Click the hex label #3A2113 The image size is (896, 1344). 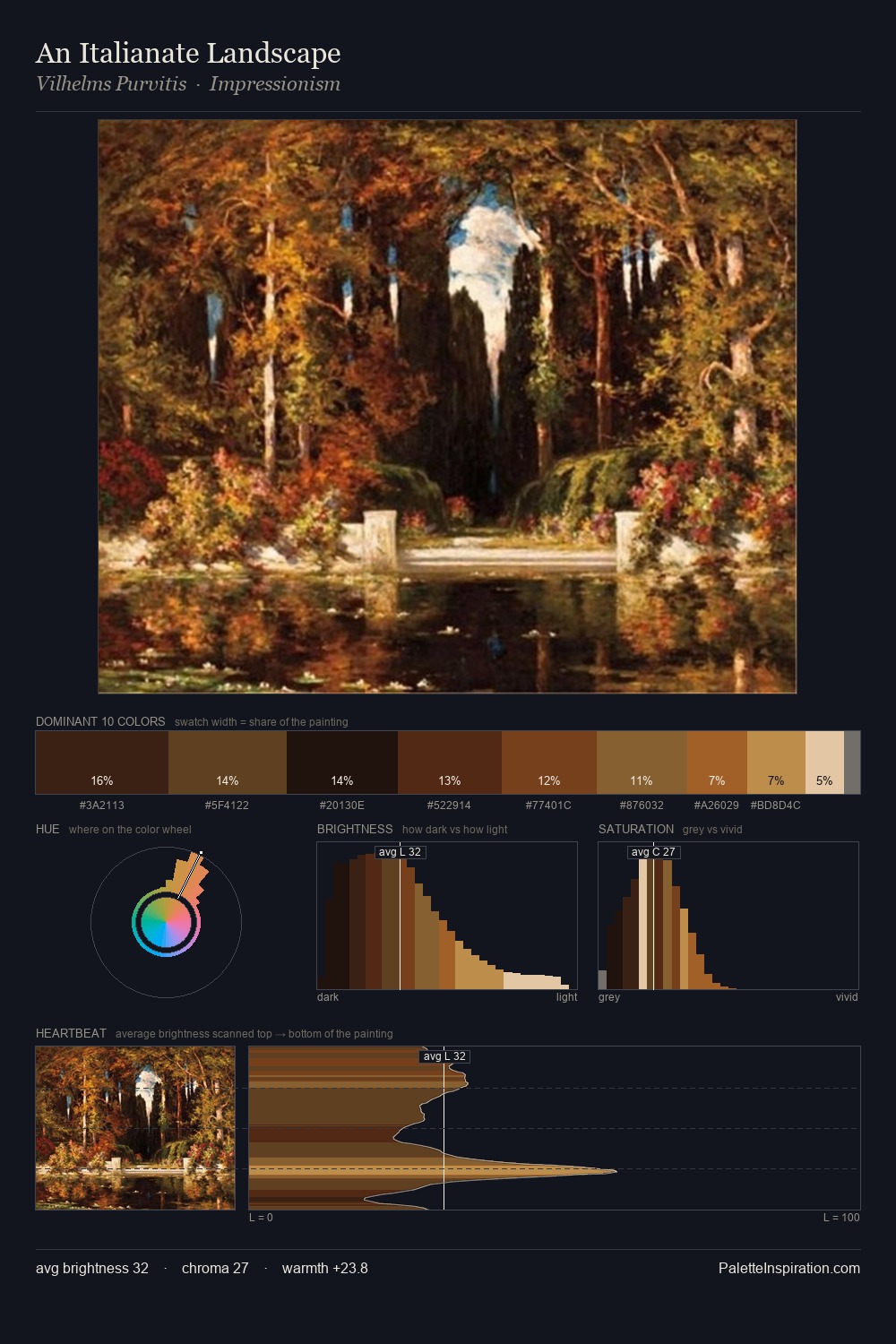[102, 806]
